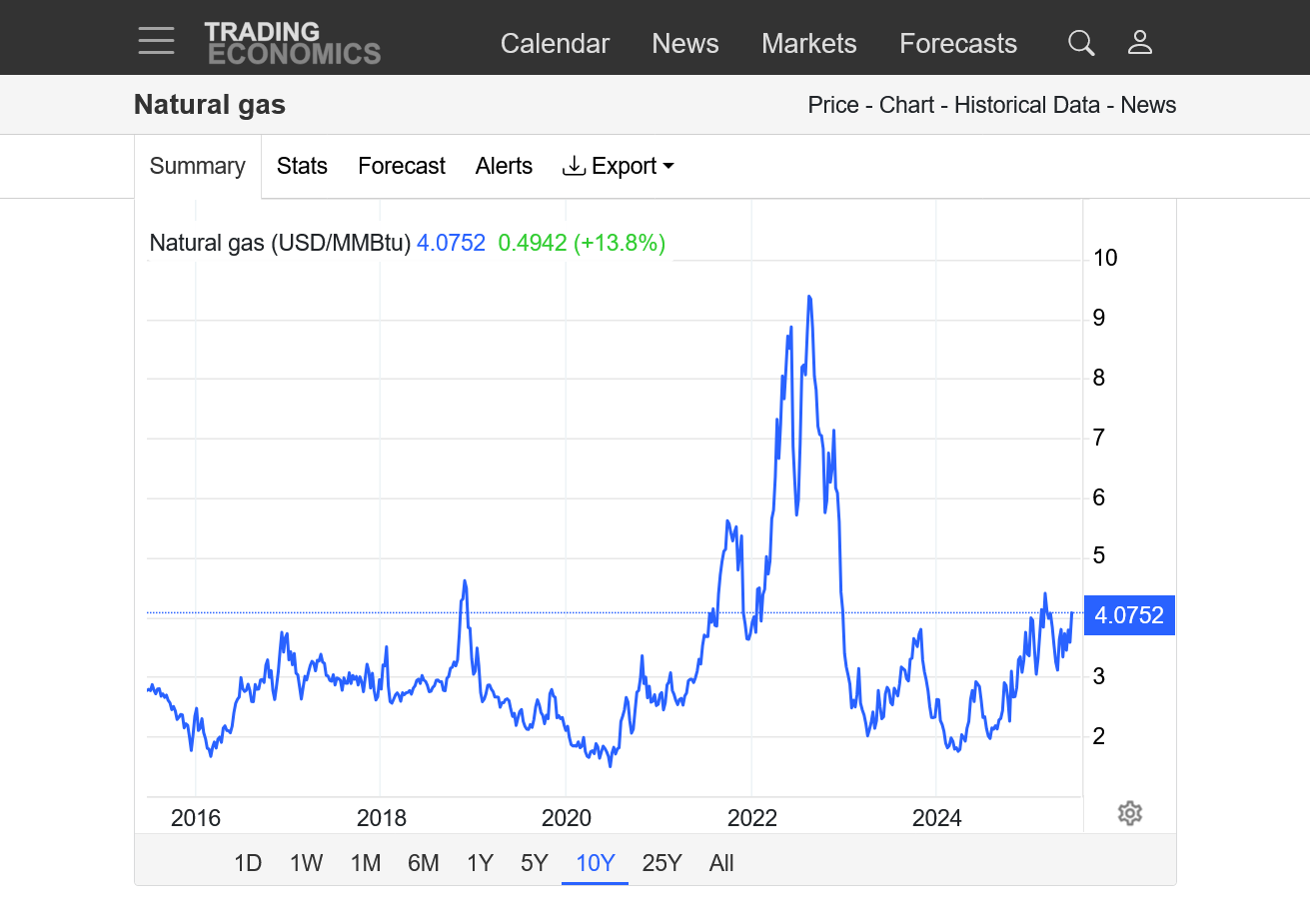
Task: Follow the Chart link in header
Action: click(906, 105)
